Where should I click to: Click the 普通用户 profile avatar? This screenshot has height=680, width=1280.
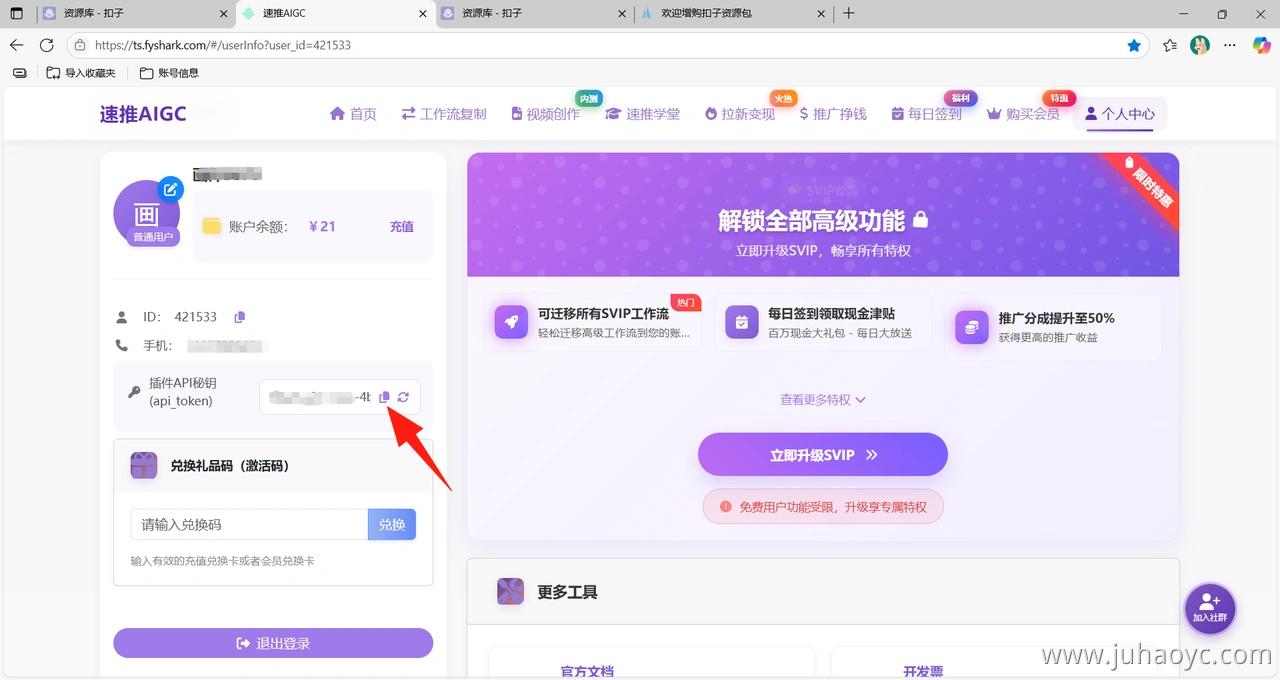coord(146,214)
